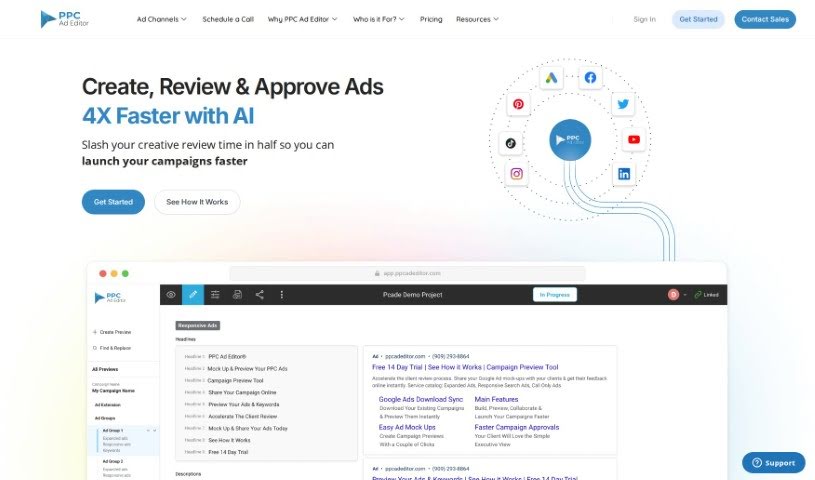815x480 pixels.
Task: Click the Twitter bird icon
Action: point(623,104)
